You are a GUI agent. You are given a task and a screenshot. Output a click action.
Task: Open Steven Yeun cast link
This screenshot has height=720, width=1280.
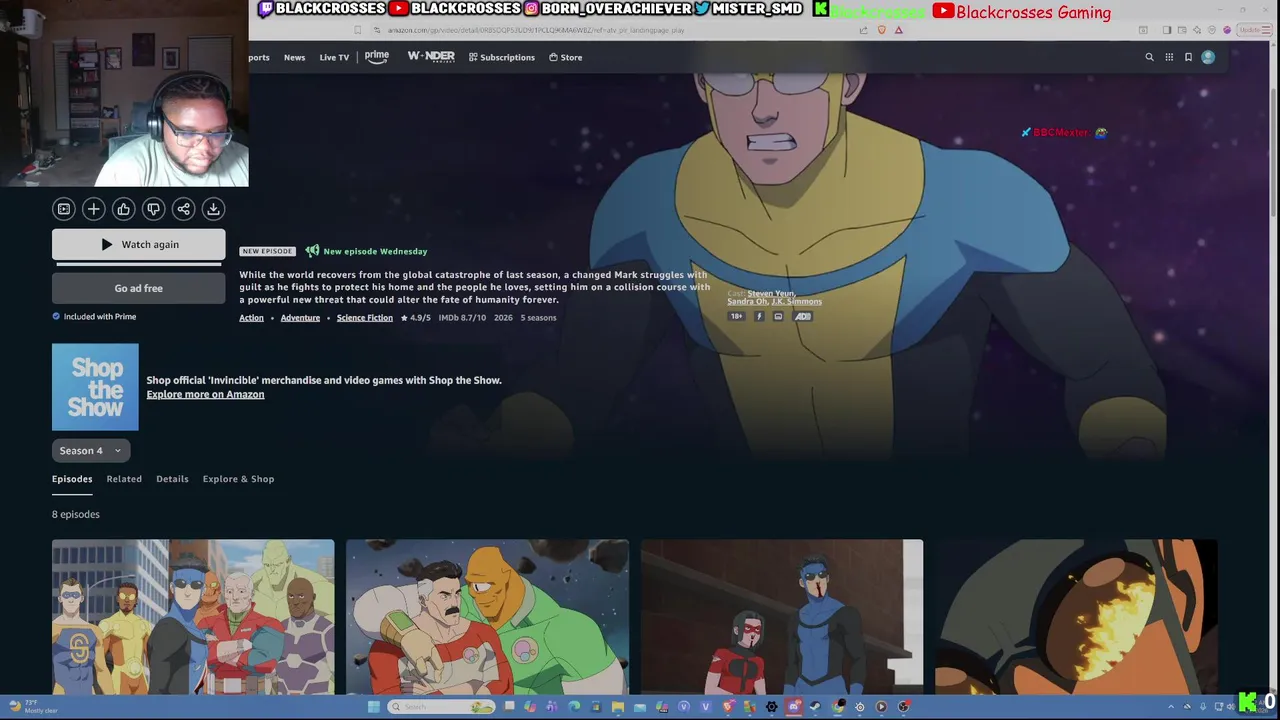tap(771, 294)
